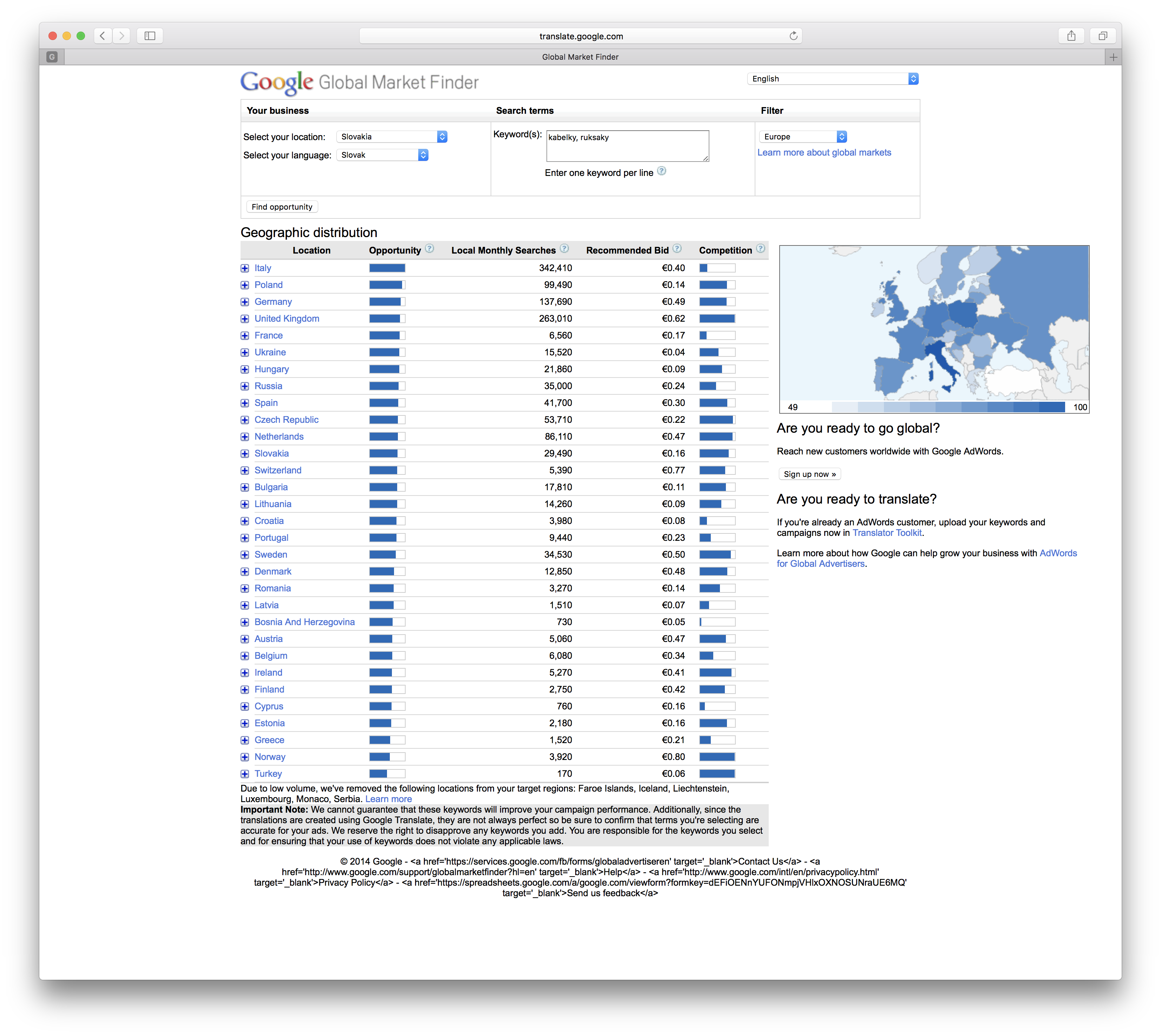This screenshot has width=1161, height=1036.
Task: Open the Europe filter dropdown
Action: coord(803,137)
